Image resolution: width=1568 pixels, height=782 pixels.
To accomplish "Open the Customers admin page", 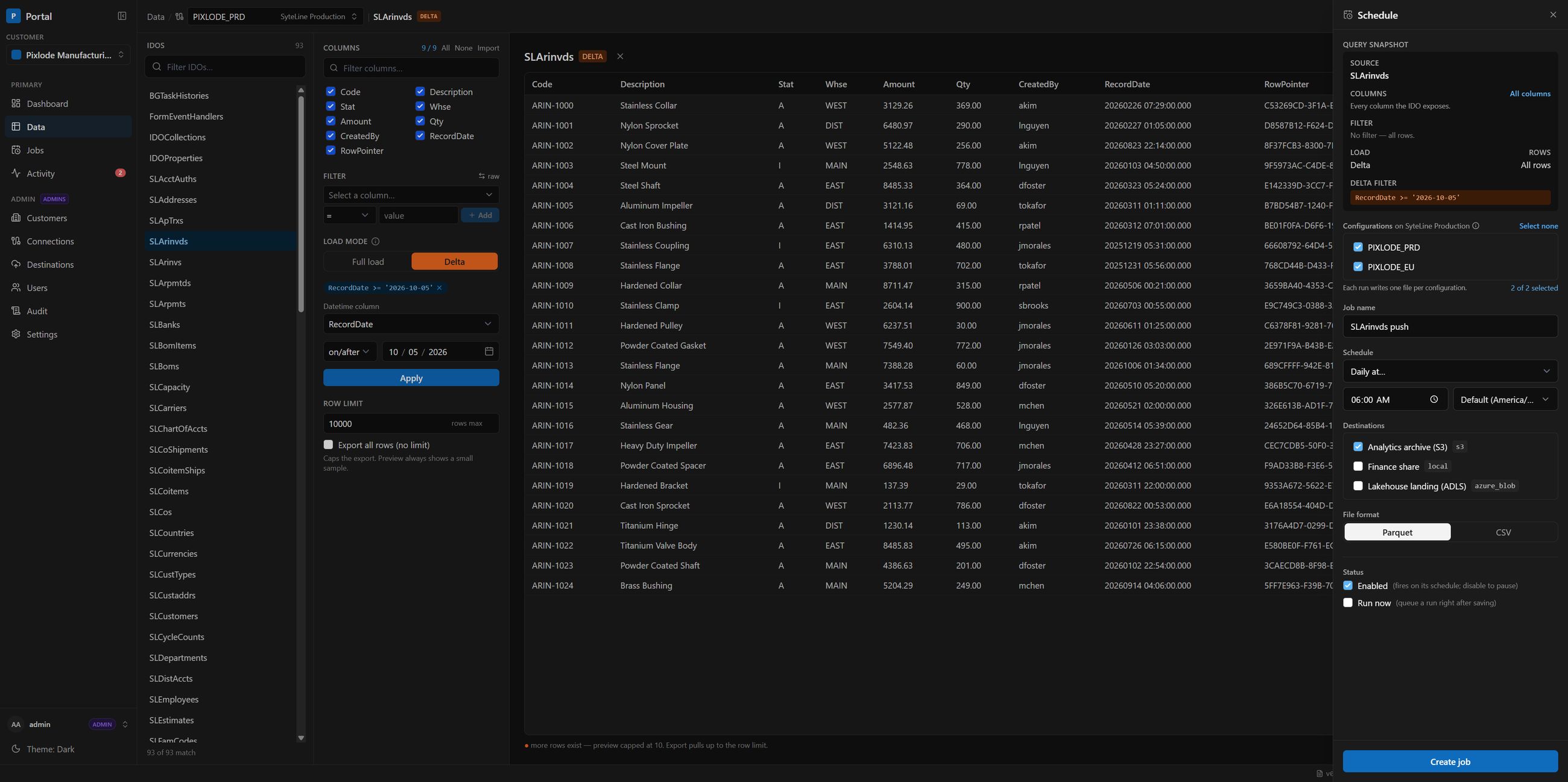I will pyautogui.click(x=68, y=218).
